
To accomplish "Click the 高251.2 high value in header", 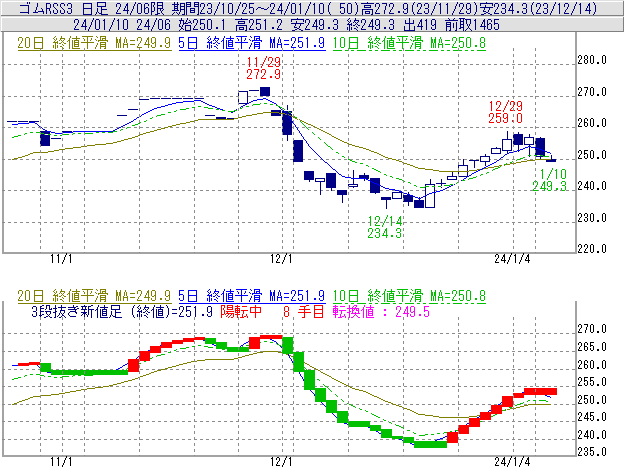I will [x=258, y=25].
